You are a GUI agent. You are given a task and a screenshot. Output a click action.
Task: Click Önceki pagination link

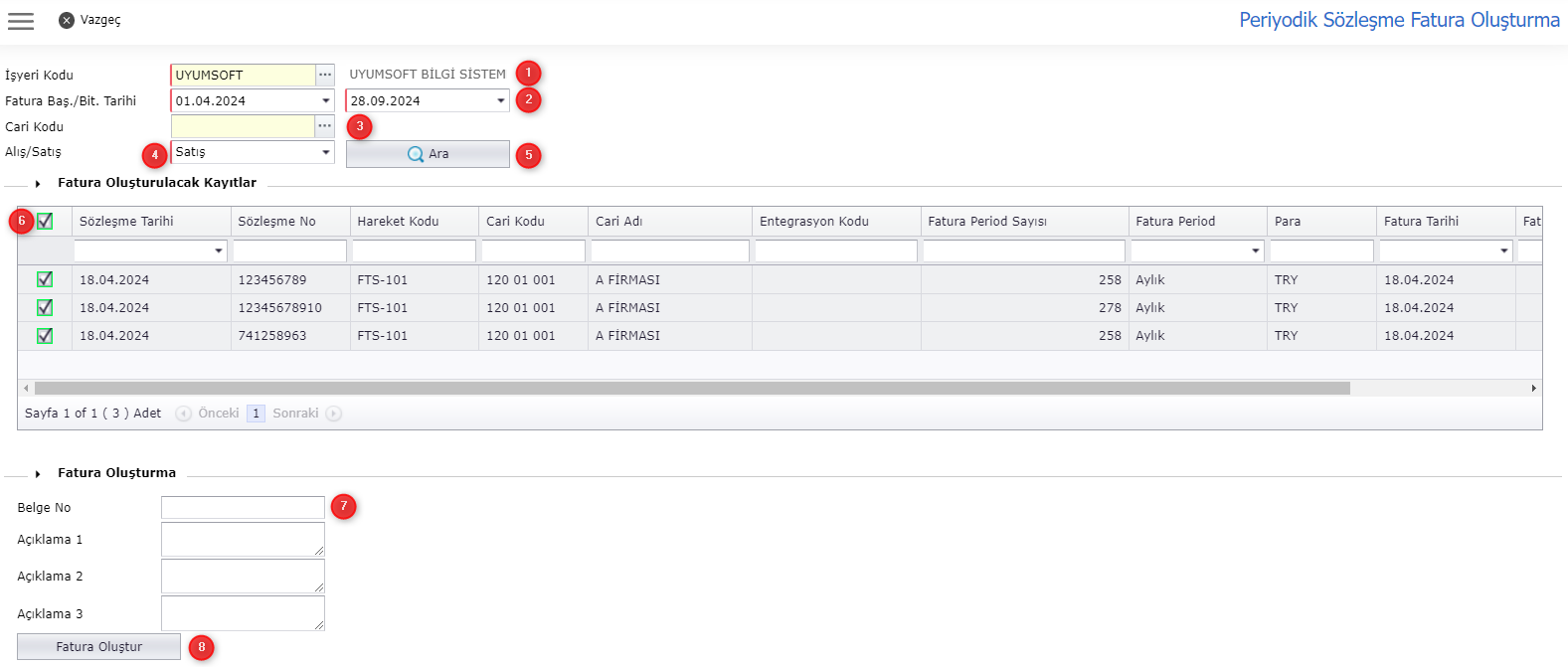pyautogui.click(x=219, y=414)
